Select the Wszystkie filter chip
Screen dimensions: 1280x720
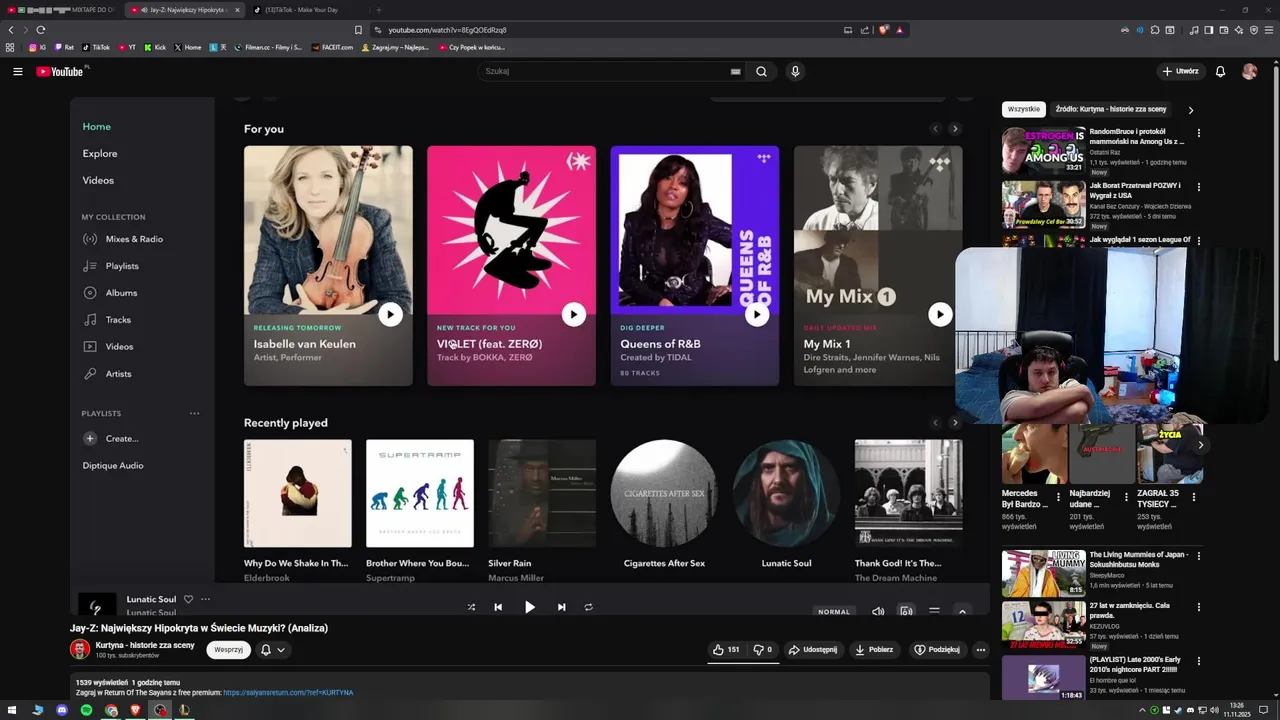click(1024, 109)
